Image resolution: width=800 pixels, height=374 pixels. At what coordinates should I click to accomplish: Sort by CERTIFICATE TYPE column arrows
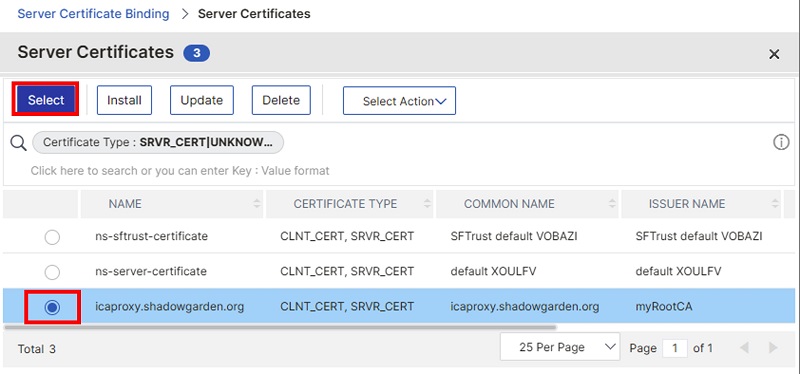[427, 204]
